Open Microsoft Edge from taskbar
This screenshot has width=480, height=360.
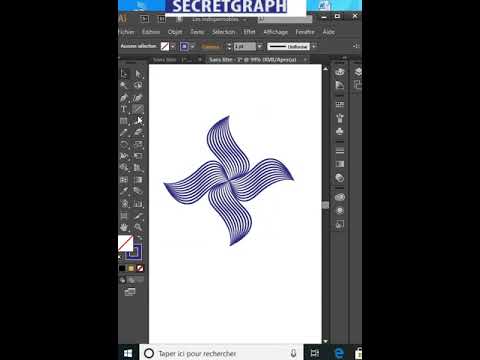coord(339,353)
